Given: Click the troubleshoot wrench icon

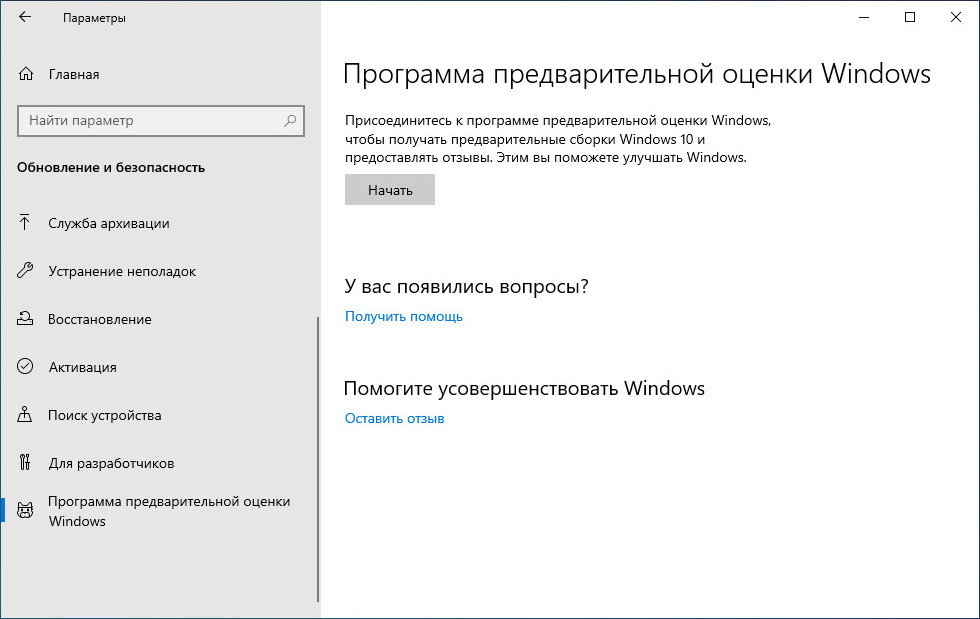Looking at the screenshot, I should coord(25,271).
